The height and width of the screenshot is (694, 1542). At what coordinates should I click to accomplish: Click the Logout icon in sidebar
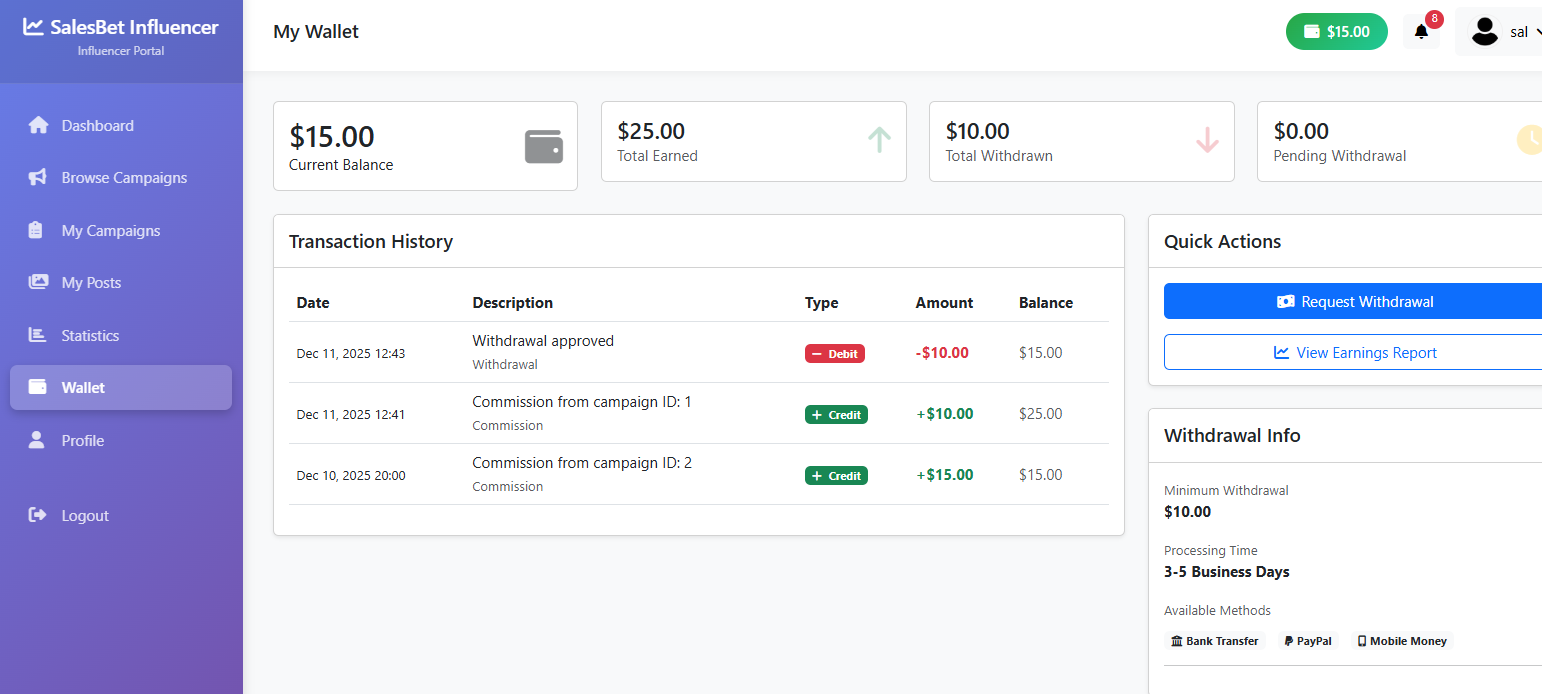[x=36, y=515]
